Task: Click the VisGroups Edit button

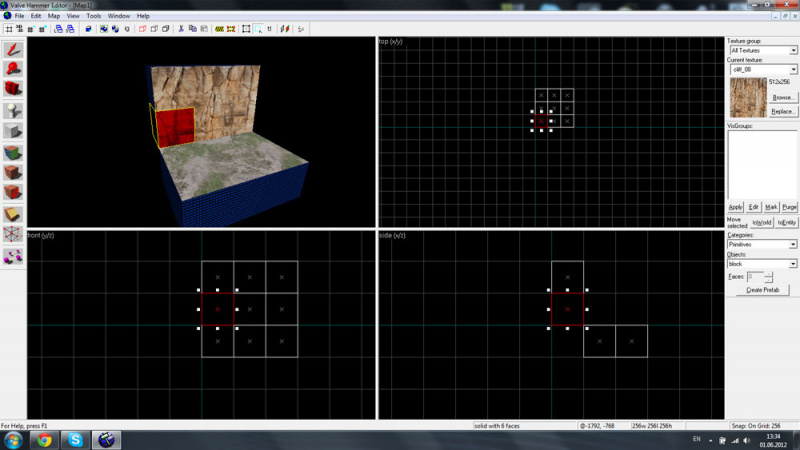Action: 754,207
